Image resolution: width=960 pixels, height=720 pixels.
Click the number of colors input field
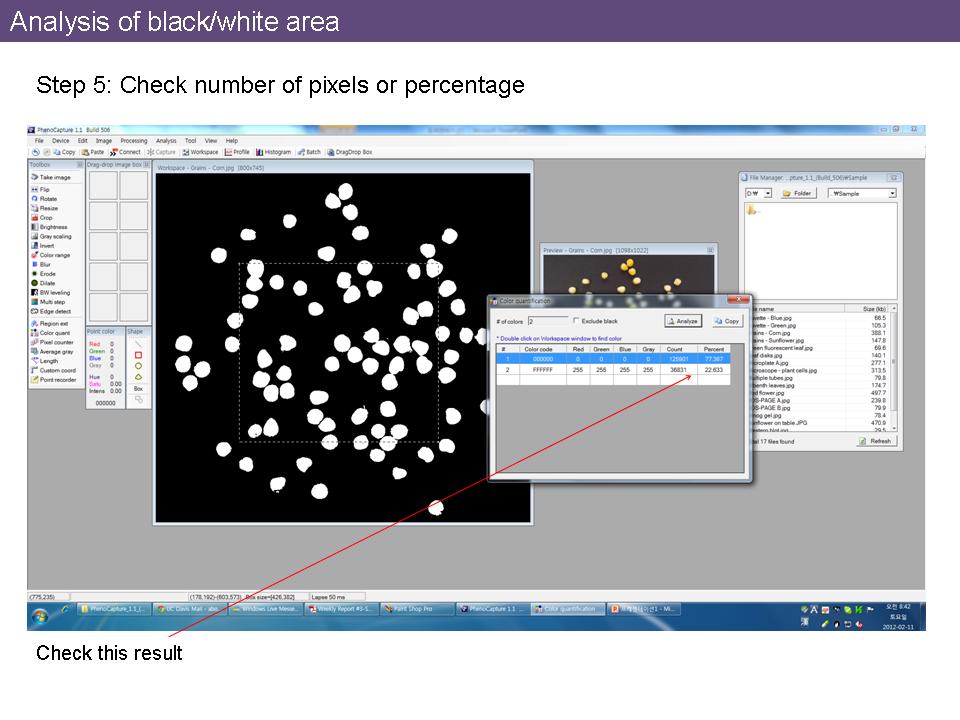(546, 321)
